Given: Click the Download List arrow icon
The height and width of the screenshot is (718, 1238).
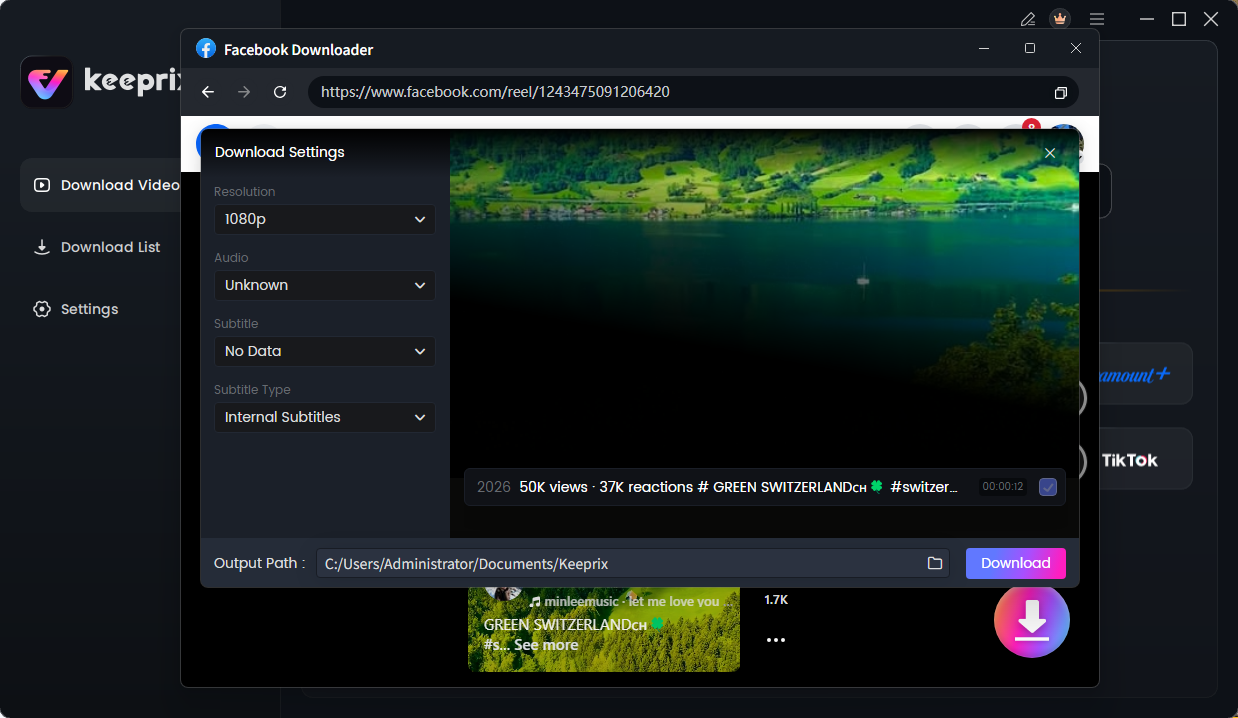Looking at the screenshot, I should coord(42,247).
